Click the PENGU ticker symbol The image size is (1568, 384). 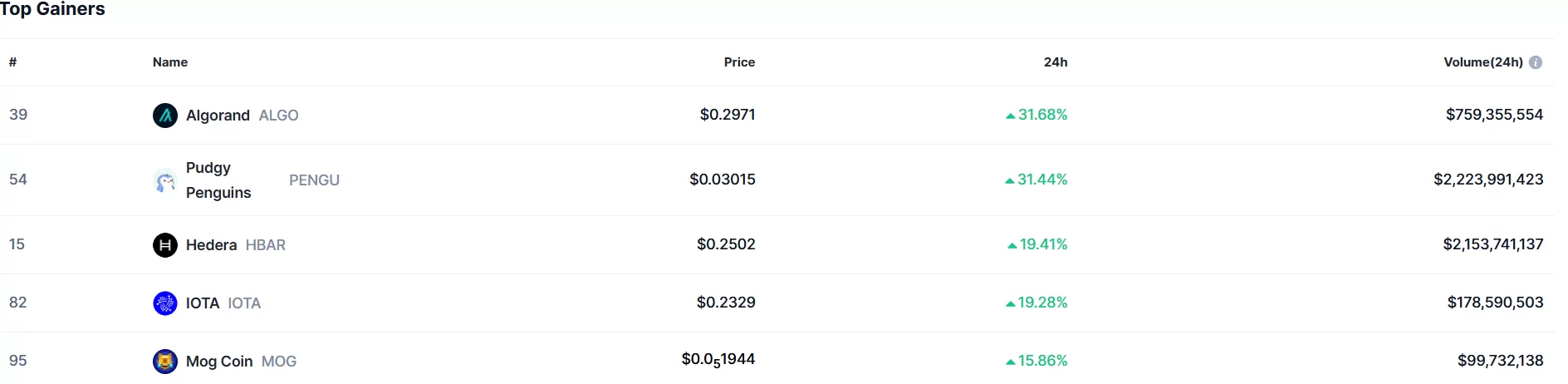tap(314, 180)
